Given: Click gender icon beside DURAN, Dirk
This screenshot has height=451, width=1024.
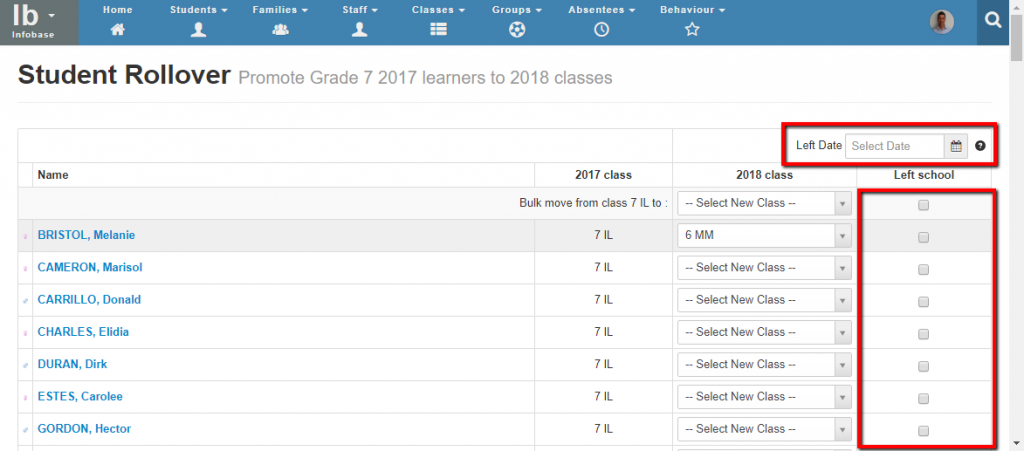Looking at the screenshot, I should (25, 365).
